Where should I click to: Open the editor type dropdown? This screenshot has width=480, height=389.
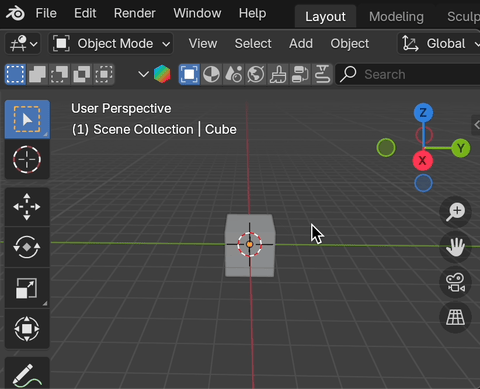(23, 44)
